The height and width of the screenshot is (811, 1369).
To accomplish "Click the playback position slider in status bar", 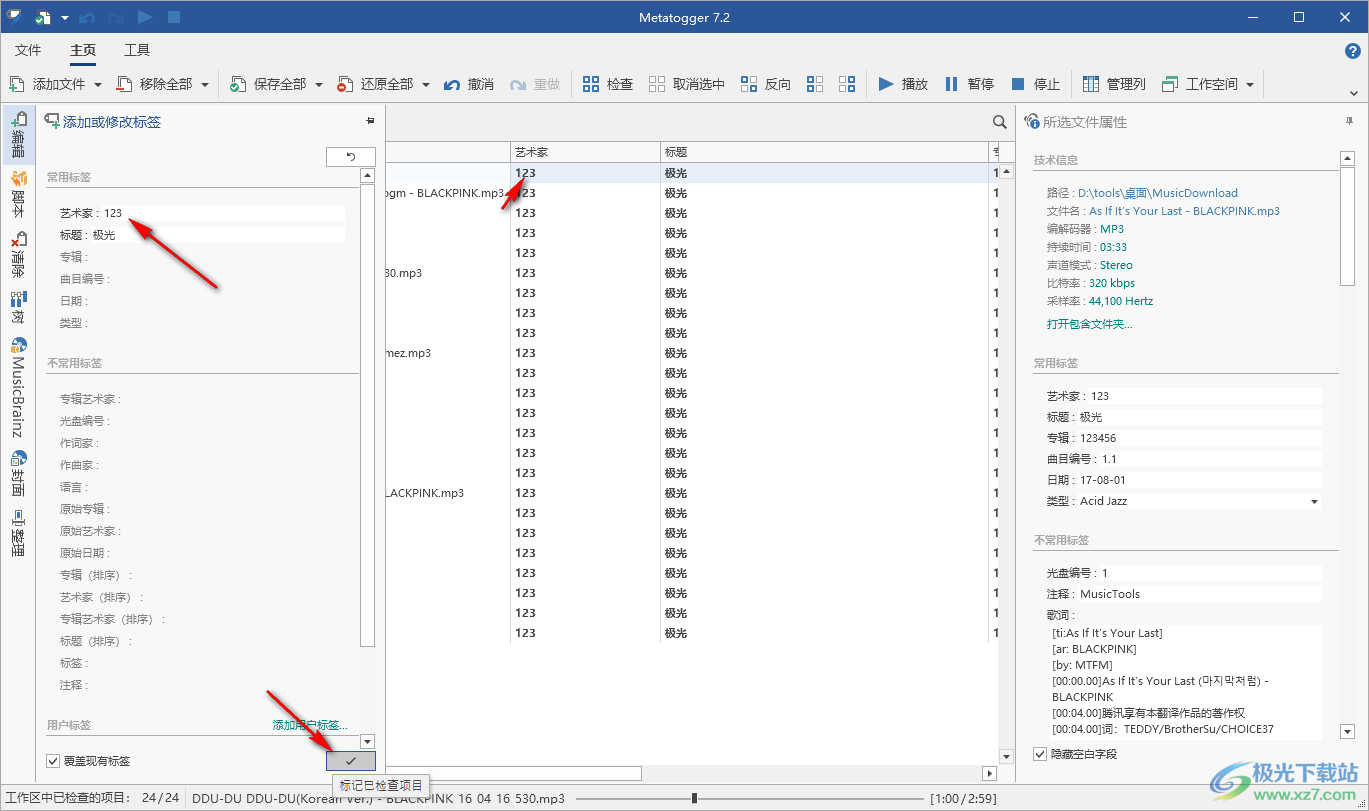I will (694, 798).
